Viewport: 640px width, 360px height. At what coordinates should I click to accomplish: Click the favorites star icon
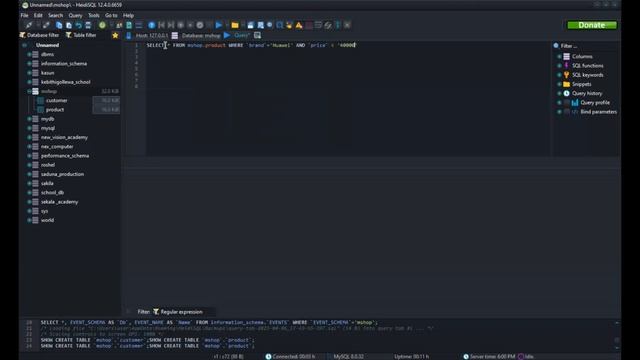click(x=115, y=36)
